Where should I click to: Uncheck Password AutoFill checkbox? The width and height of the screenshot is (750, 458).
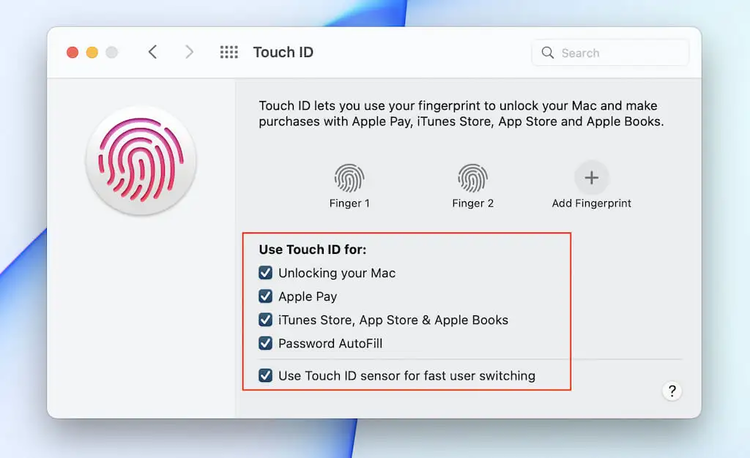tap(265, 343)
